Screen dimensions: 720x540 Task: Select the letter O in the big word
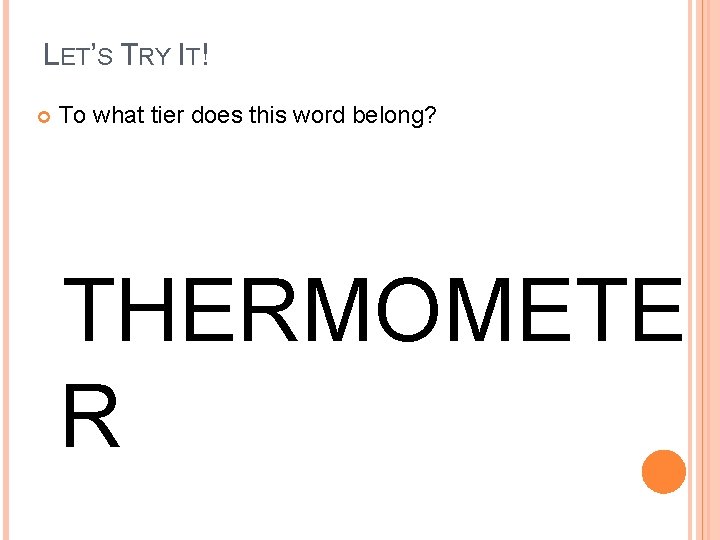(408, 309)
